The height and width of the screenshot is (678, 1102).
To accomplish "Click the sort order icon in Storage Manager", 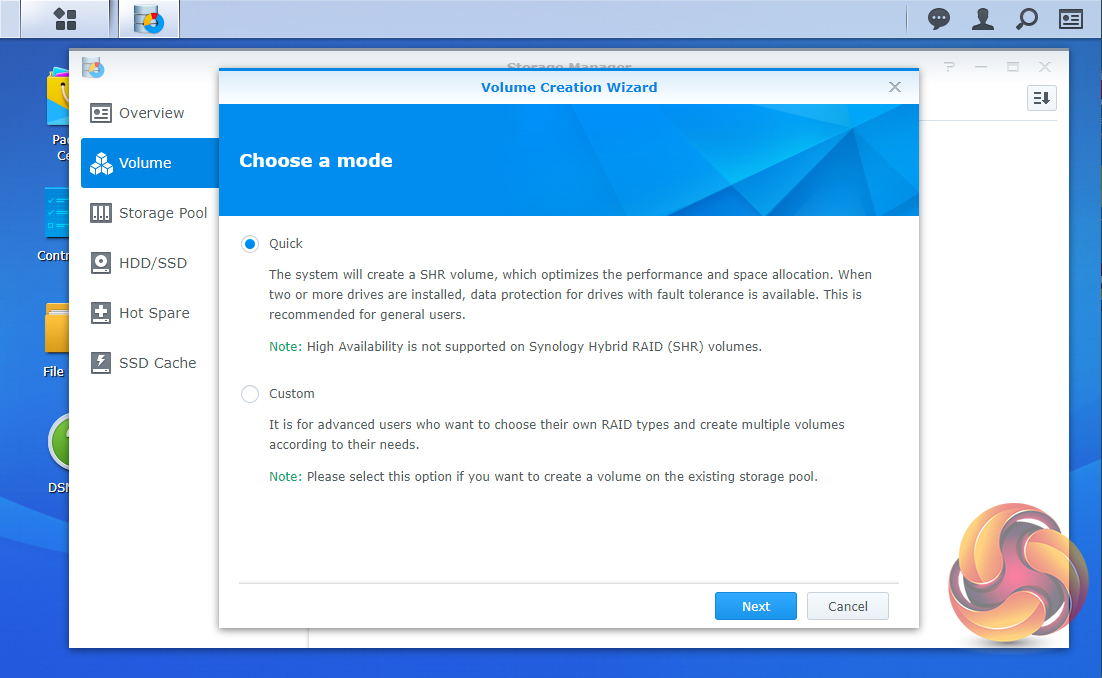I will point(1042,98).
